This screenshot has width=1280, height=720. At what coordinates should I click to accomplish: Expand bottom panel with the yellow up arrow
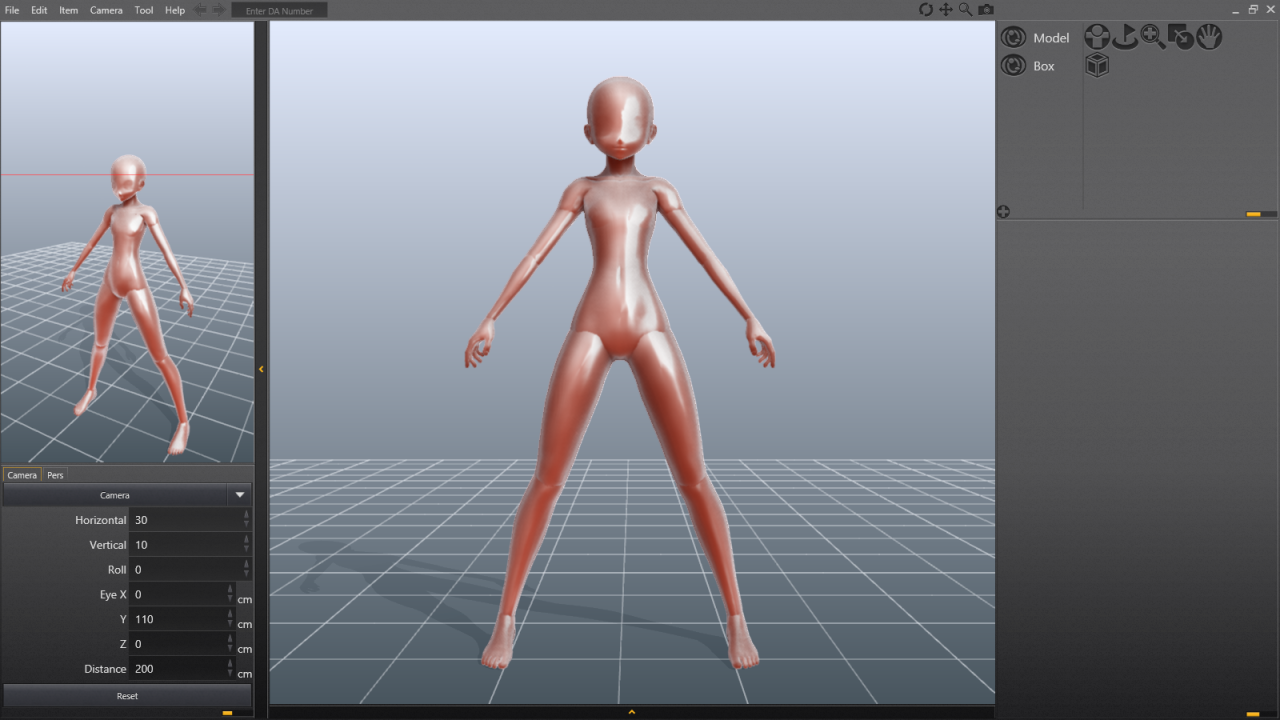pyautogui.click(x=631, y=712)
